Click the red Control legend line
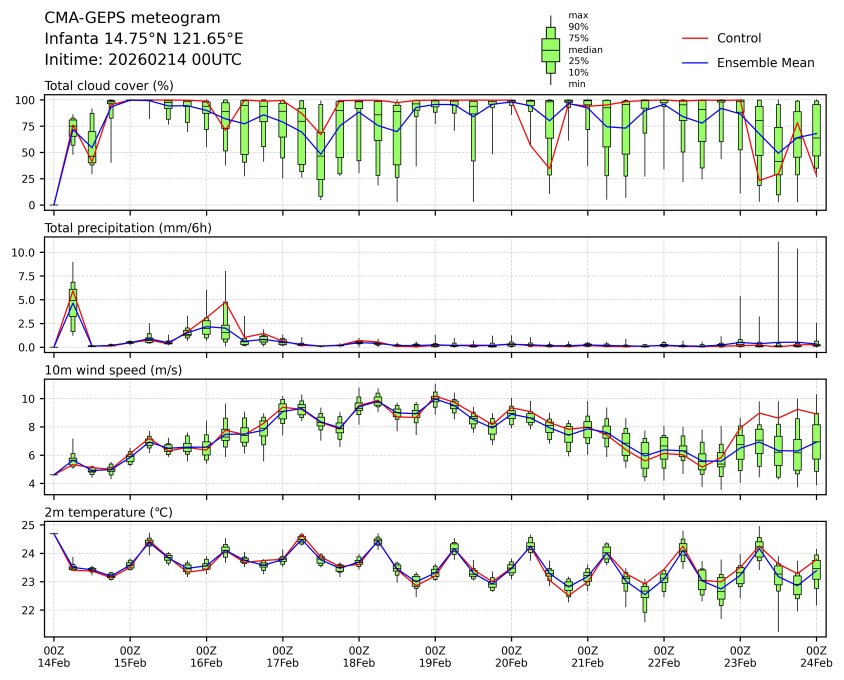Image resolution: width=844 pixels, height=680 pixels. pyautogui.click(x=694, y=38)
